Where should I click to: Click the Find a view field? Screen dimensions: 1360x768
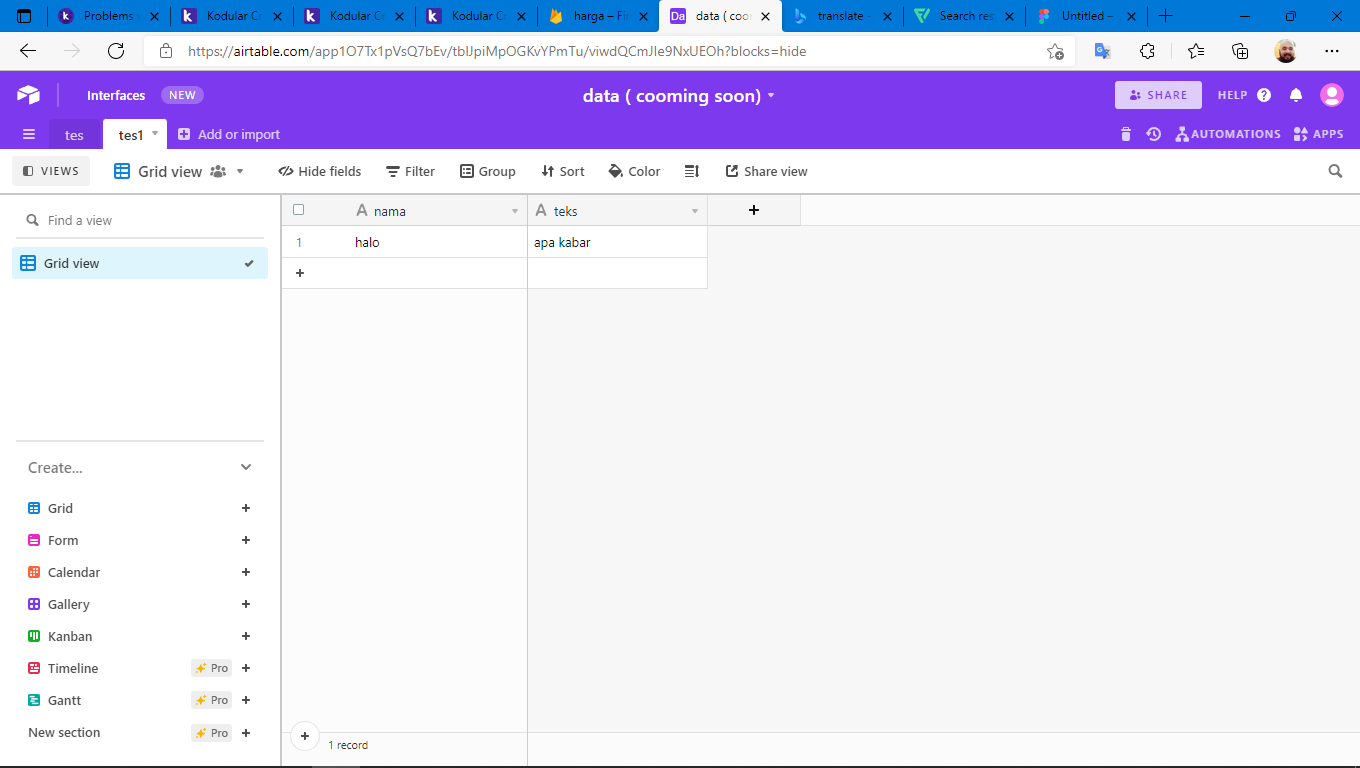(140, 220)
